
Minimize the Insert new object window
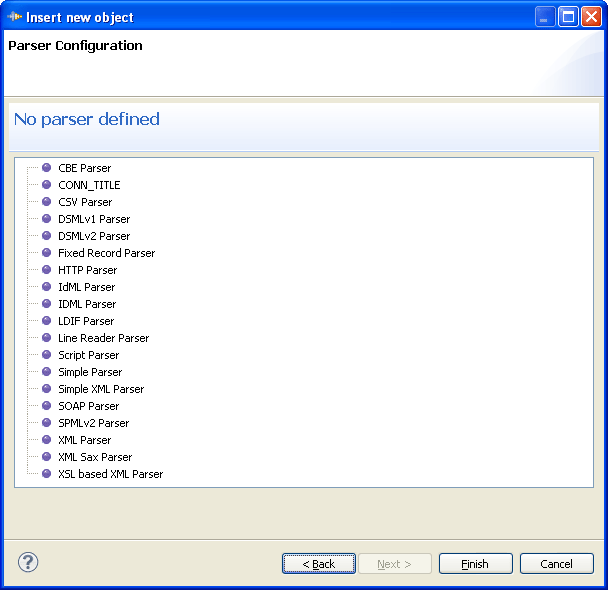click(545, 17)
